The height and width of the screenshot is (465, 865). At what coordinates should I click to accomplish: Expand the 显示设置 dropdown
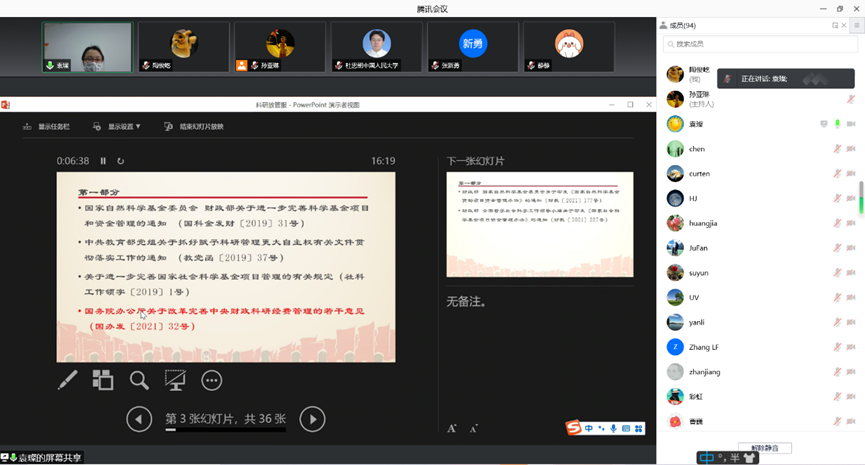coord(118,127)
